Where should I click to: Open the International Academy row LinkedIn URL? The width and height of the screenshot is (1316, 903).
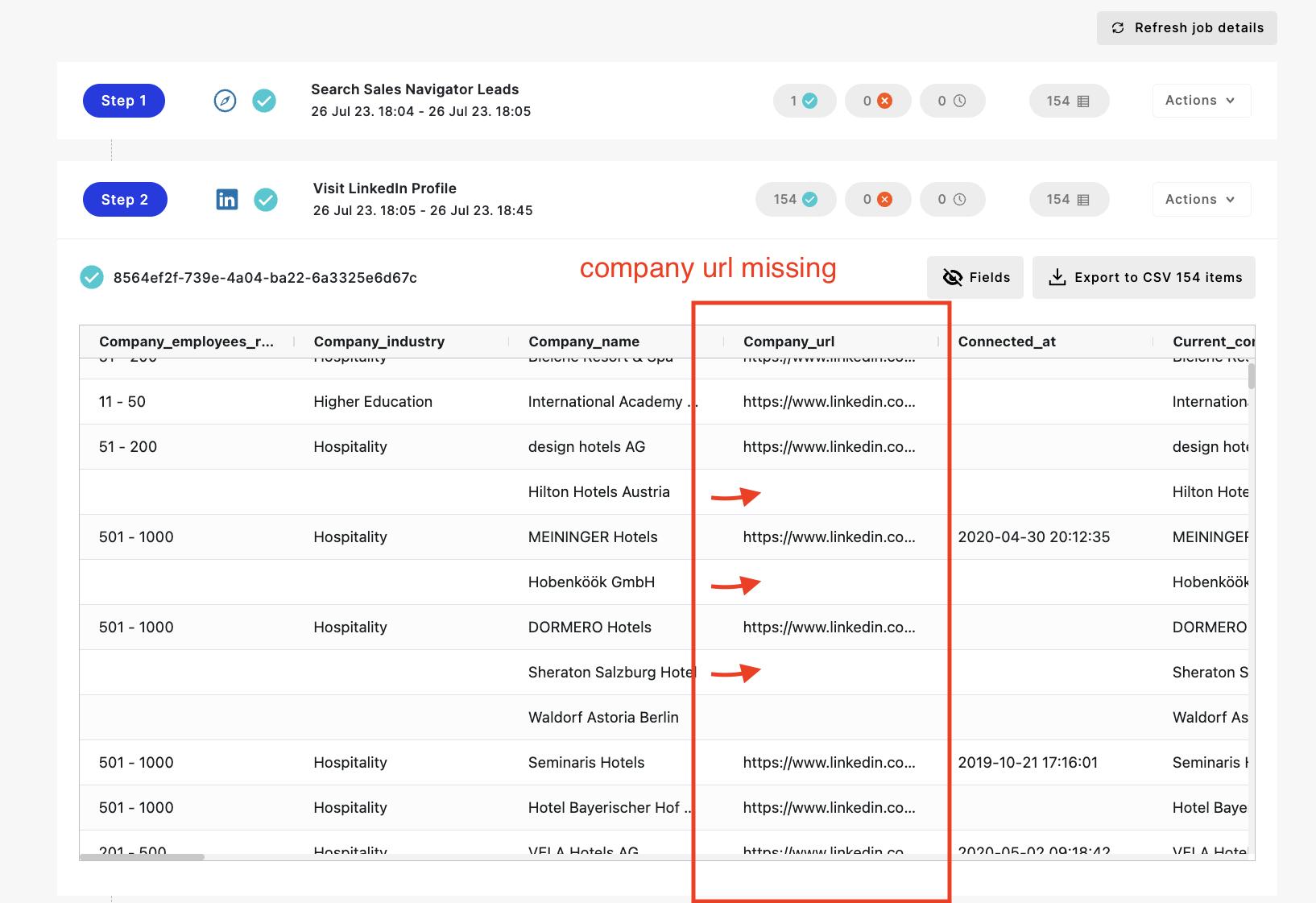click(x=829, y=402)
